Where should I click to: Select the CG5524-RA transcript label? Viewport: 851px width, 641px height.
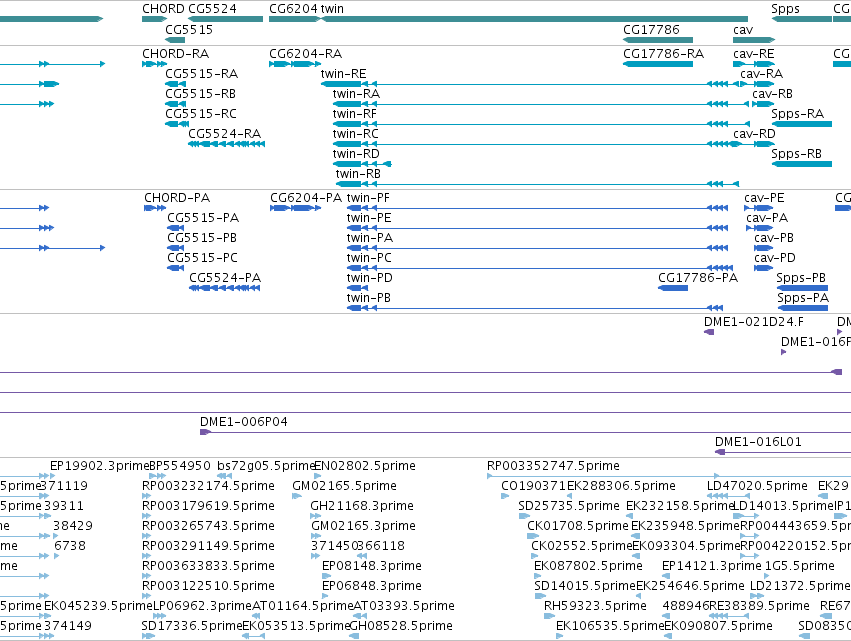coord(225,134)
